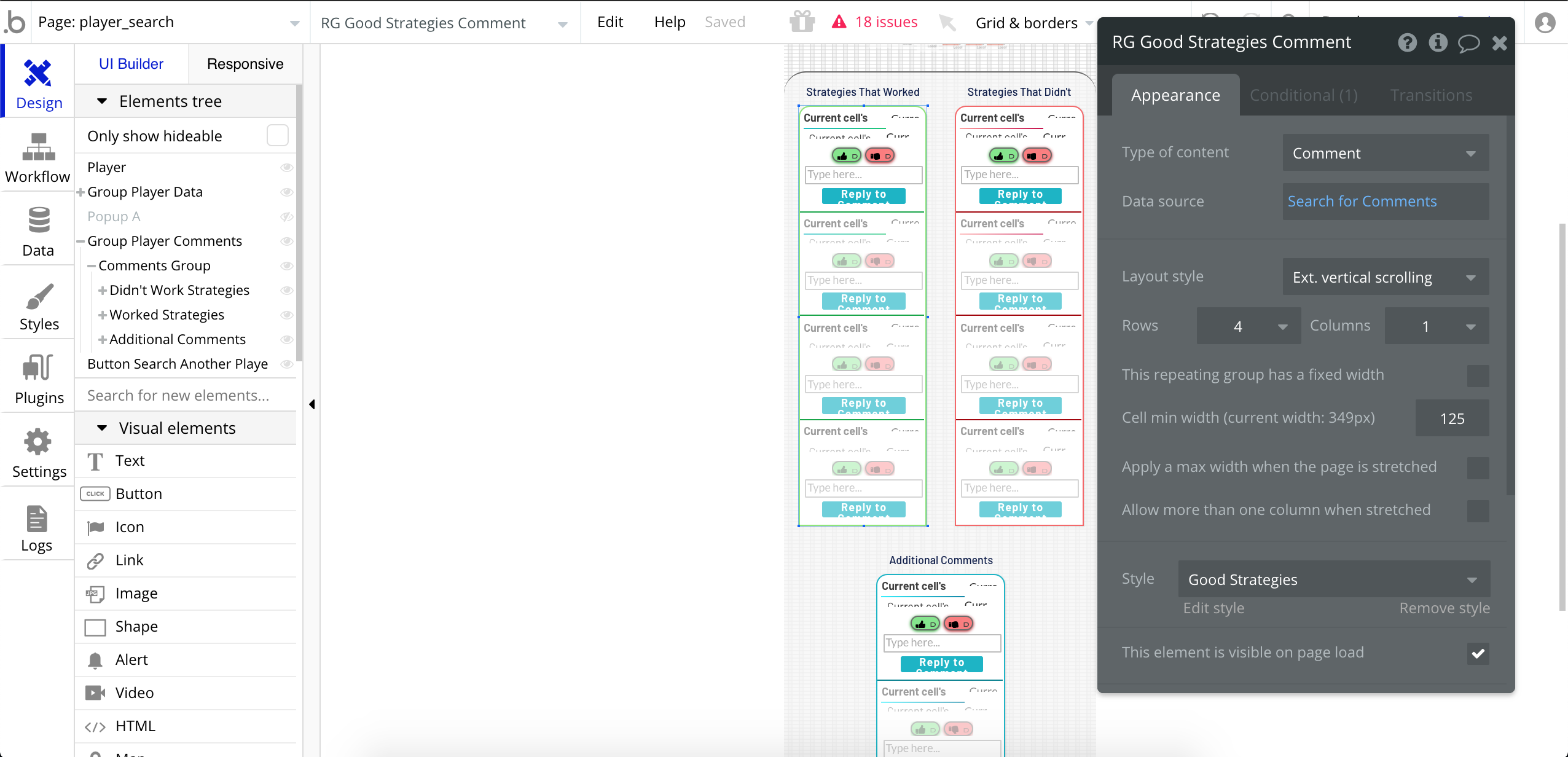1568x757 pixels.
Task: Uncheck 'This element is visible on page load'
Action: tap(1478, 653)
